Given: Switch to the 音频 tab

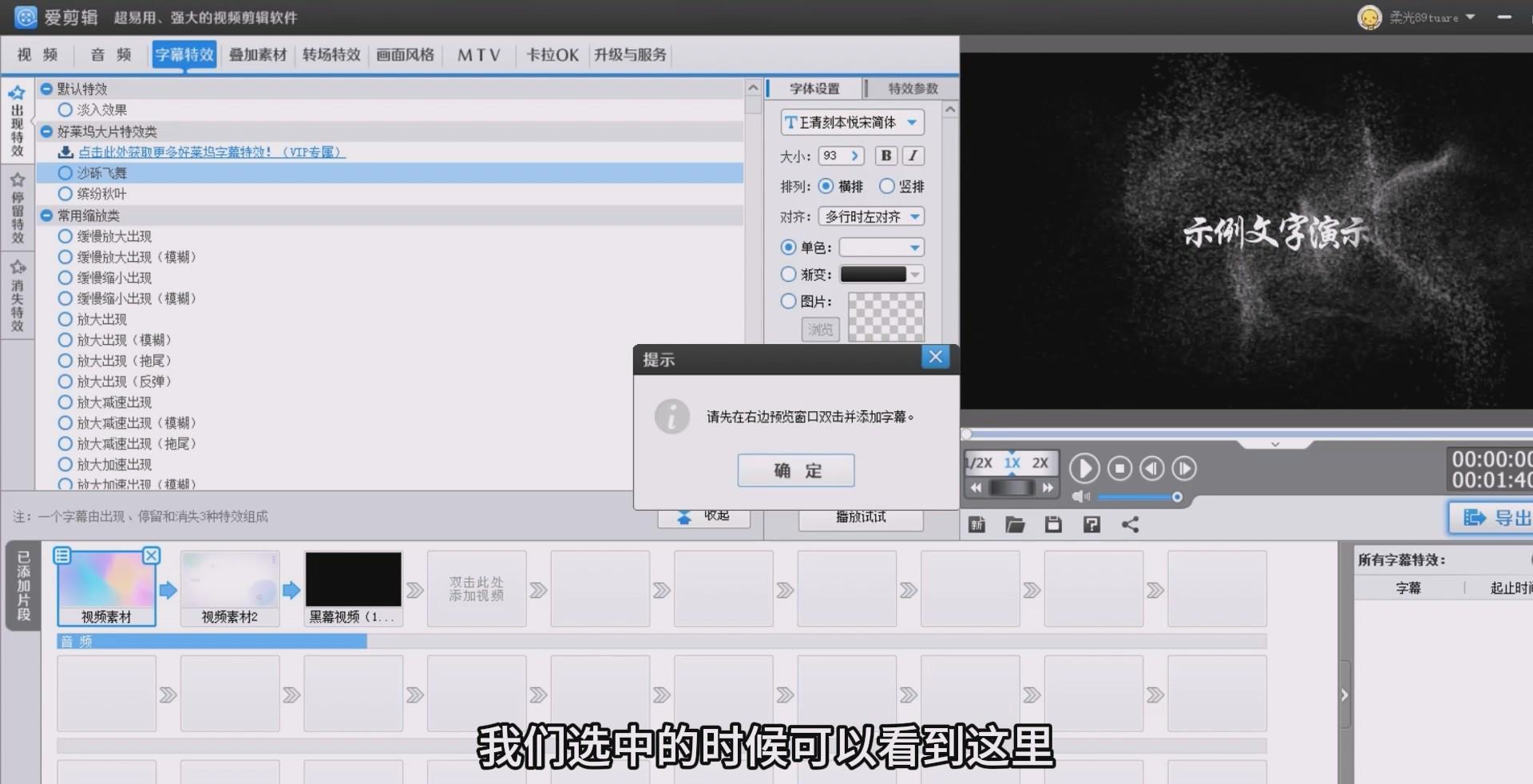Looking at the screenshot, I should point(111,54).
